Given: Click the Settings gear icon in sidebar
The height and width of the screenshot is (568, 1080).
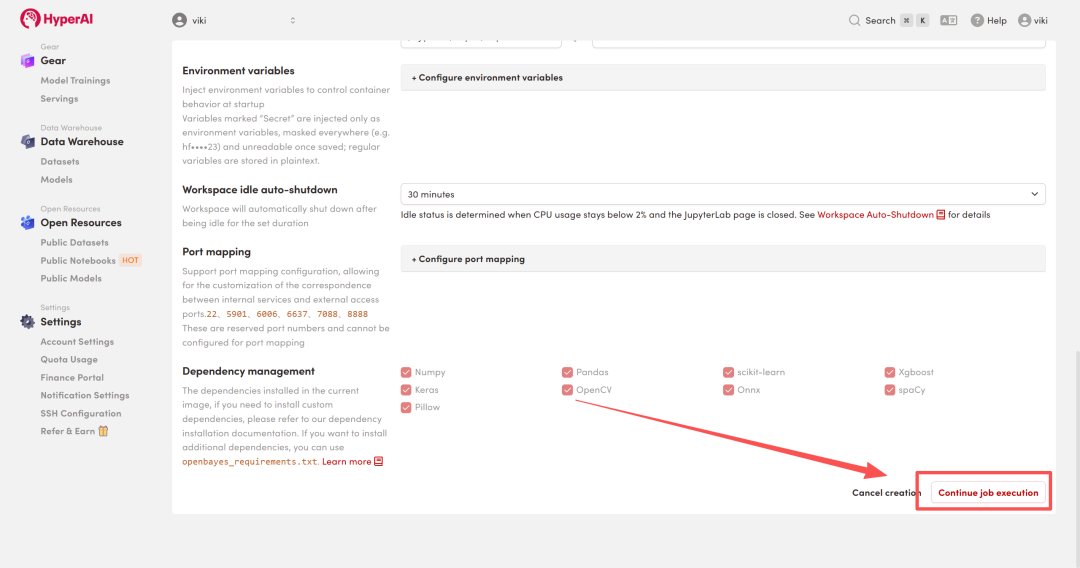Looking at the screenshot, I should pyautogui.click(x=28, y=322).
